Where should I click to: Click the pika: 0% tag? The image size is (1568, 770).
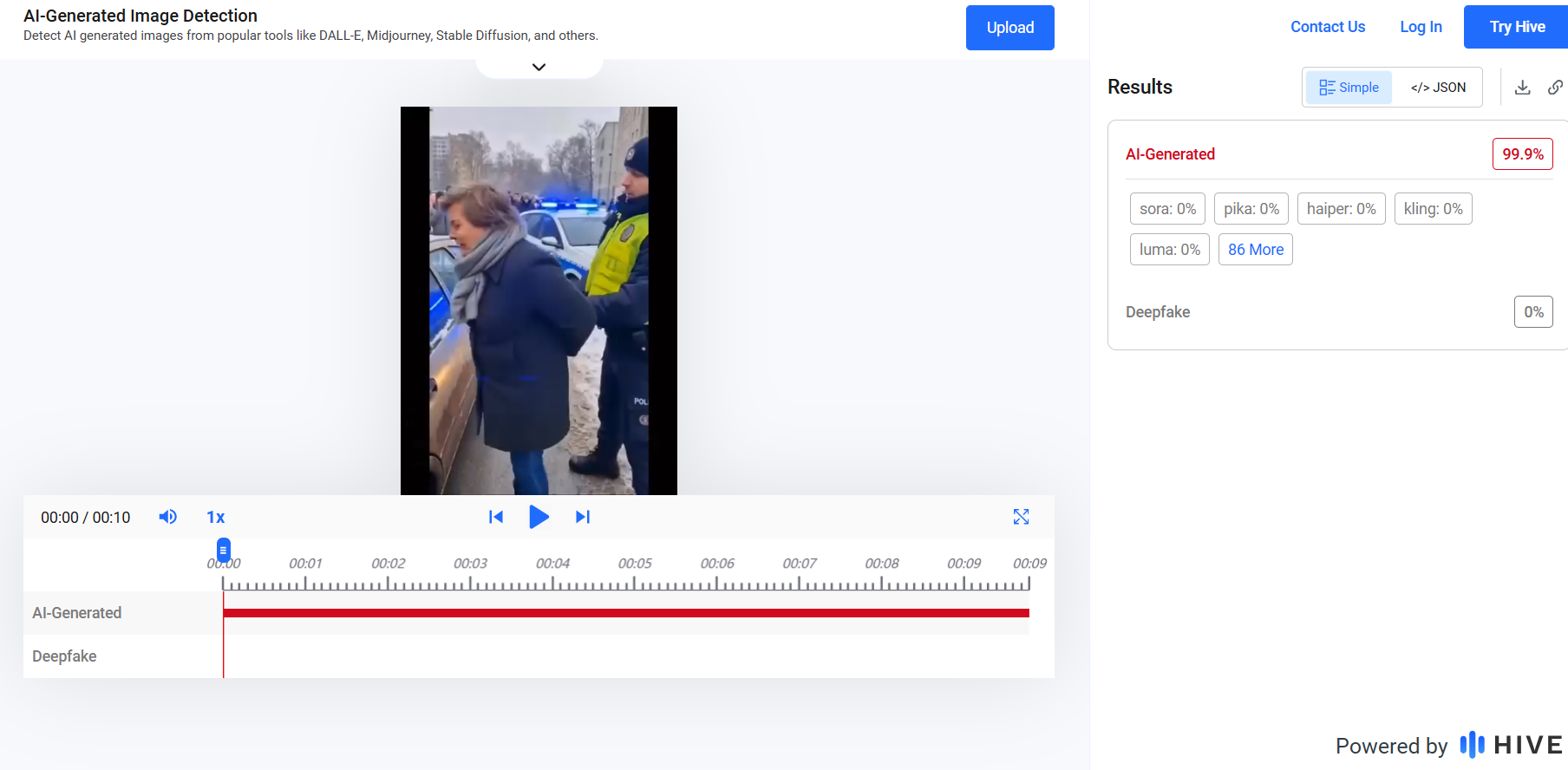point(1251,209)
